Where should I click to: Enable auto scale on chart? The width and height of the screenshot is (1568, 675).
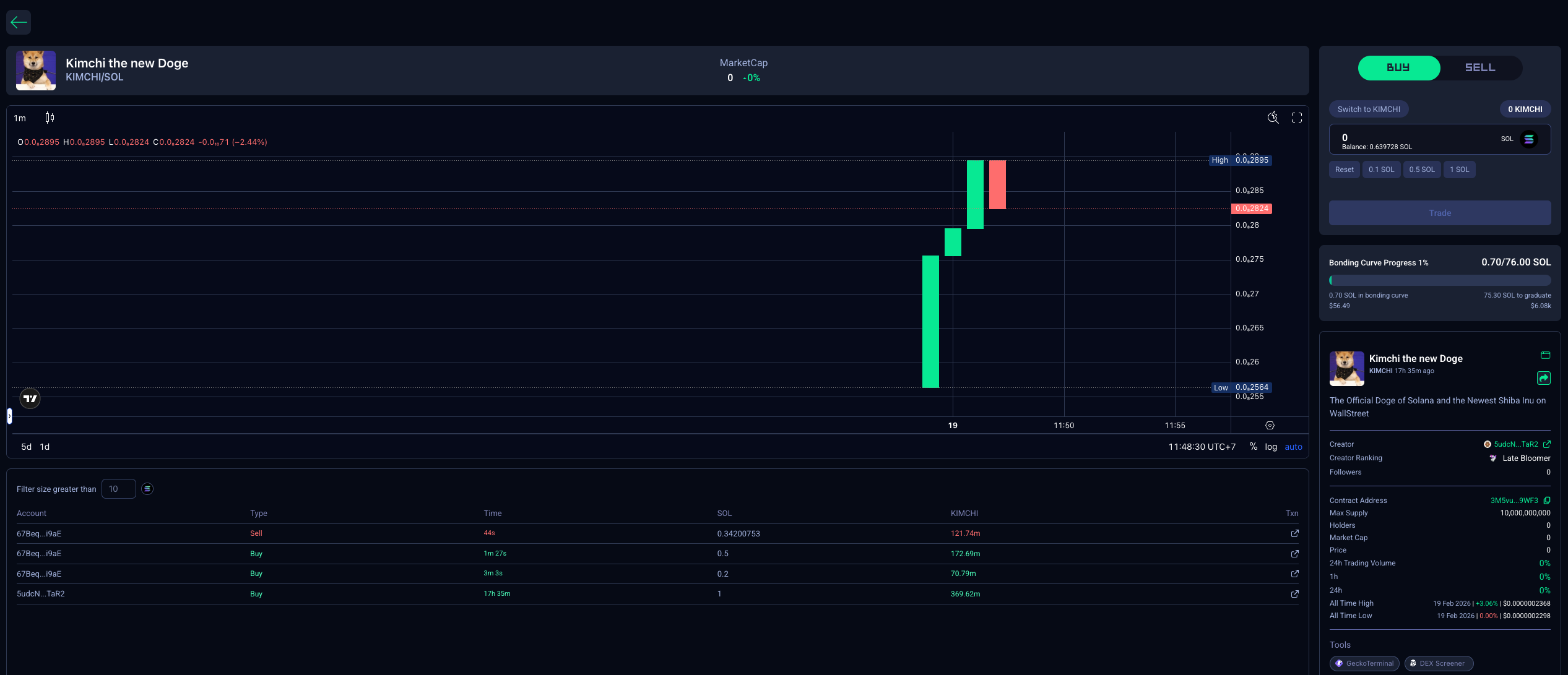pos(1293,447)
